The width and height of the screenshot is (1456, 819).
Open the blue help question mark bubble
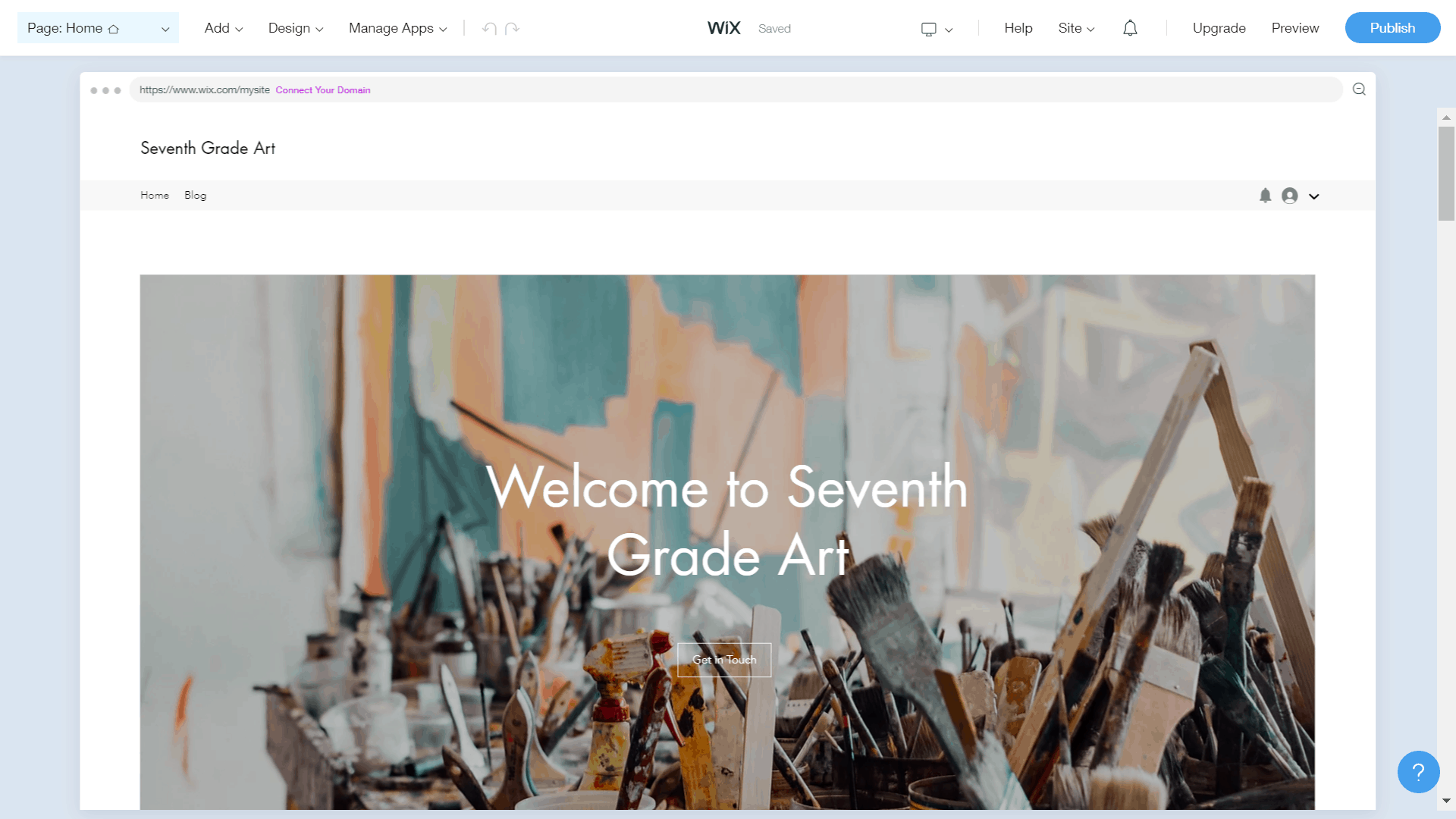click(x=1418, y=772)
